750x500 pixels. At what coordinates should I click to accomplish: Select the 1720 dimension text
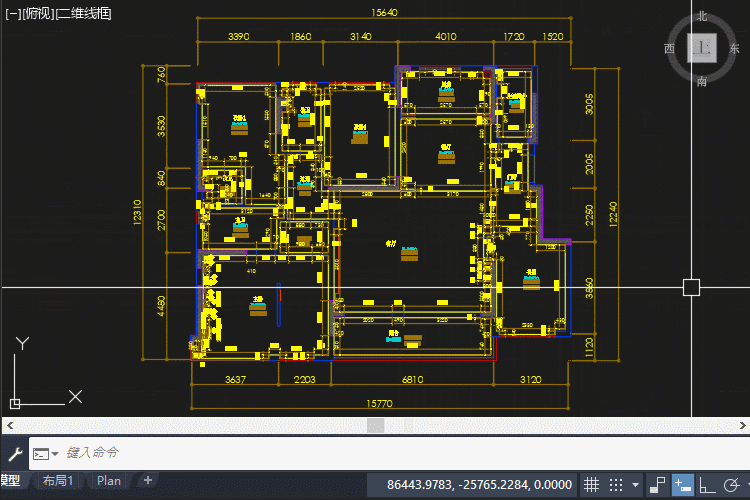point(514,36)
